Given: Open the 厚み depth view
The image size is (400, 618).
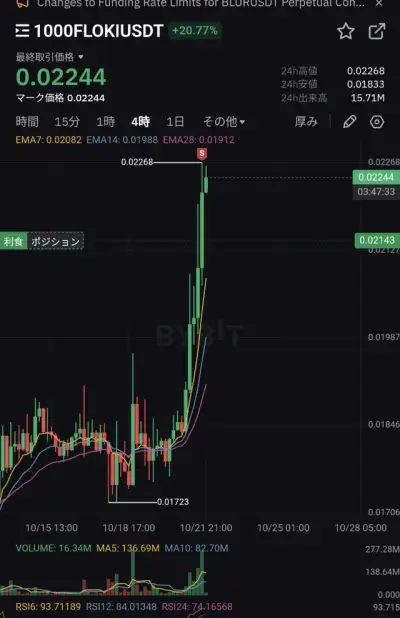Looking at the screenshot, I should [x=306, y=122].
